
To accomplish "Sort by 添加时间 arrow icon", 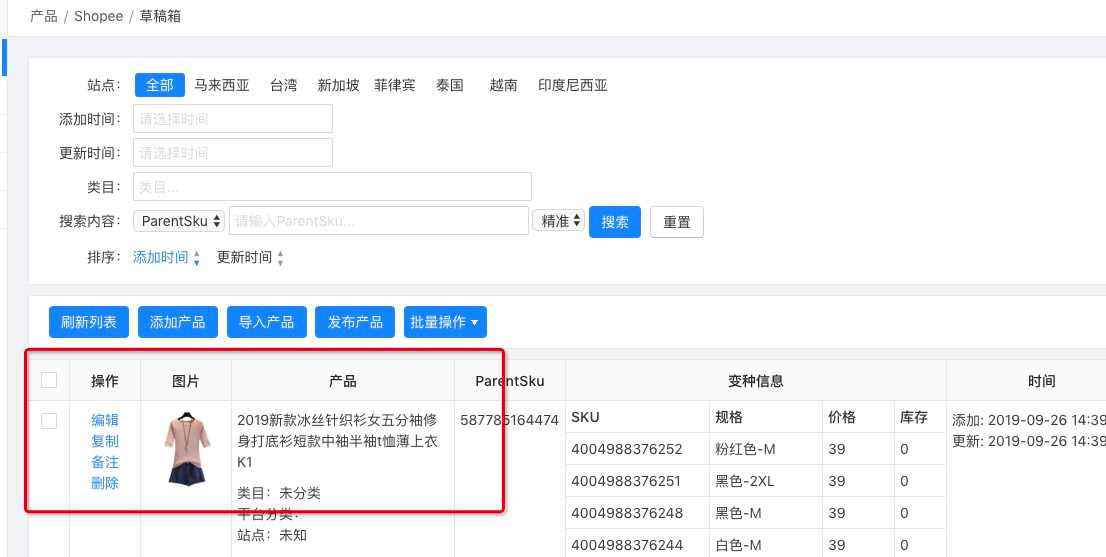I will pyautogui.click(x=196, y=258).
